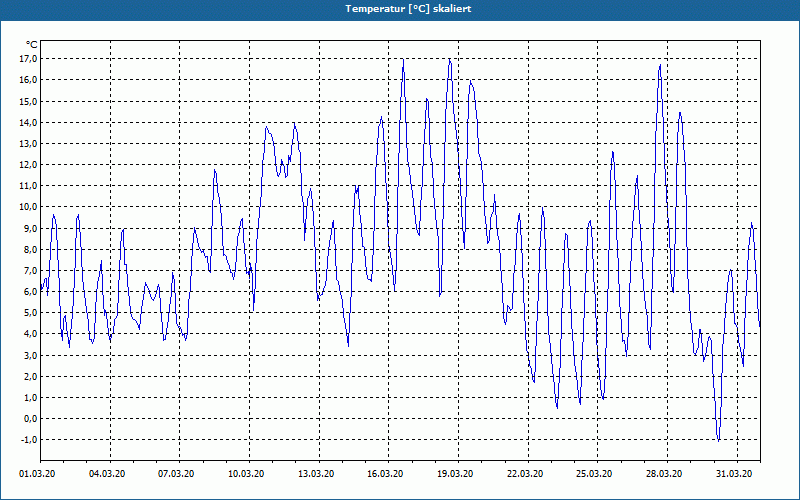Click the 8,0 y-axis label
The image size is (800, 500).
(x=31, y=249)
